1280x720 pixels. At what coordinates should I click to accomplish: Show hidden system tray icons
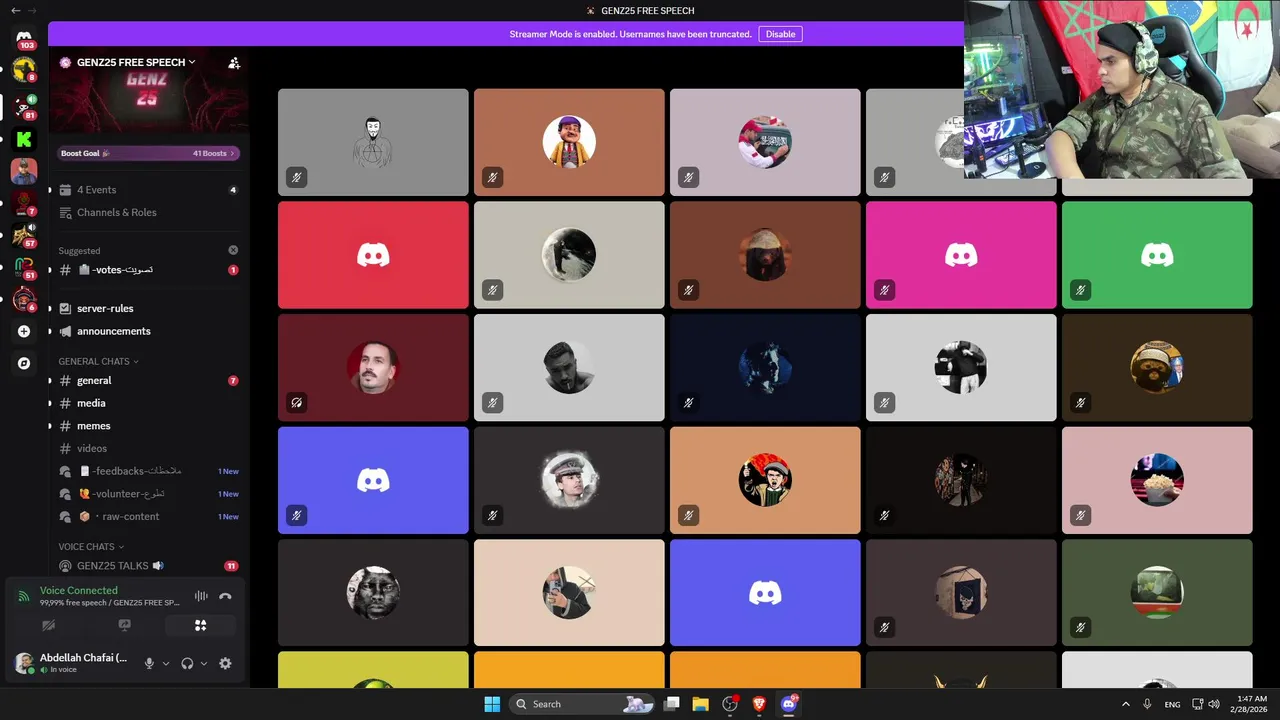[1125, 704]
